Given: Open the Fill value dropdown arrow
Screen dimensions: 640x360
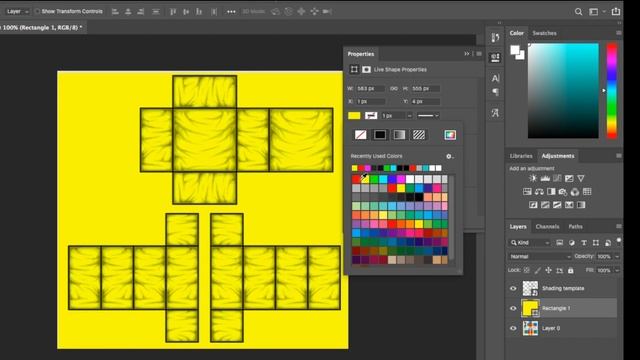Looking at the screenshot, I should (617, 270).
